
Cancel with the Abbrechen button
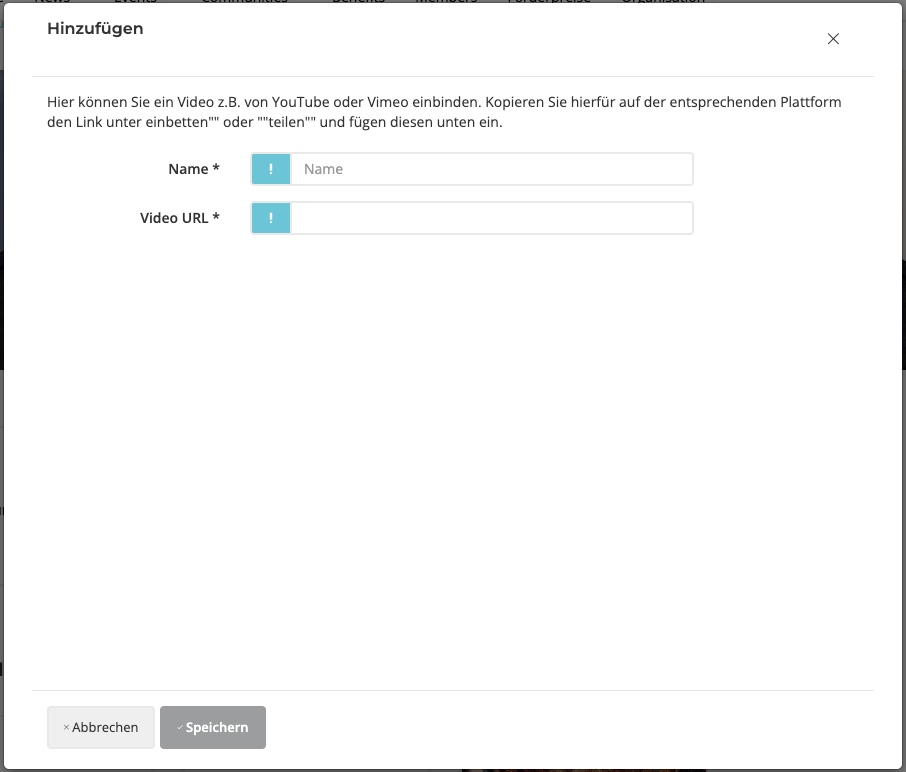point(100,728)
